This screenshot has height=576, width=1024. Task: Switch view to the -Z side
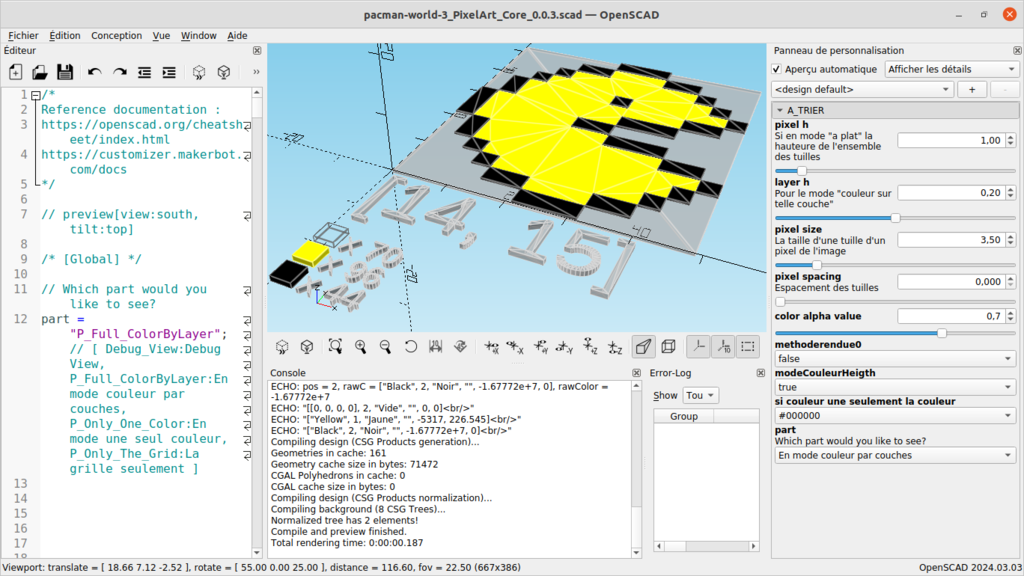[x=615, y=347]
